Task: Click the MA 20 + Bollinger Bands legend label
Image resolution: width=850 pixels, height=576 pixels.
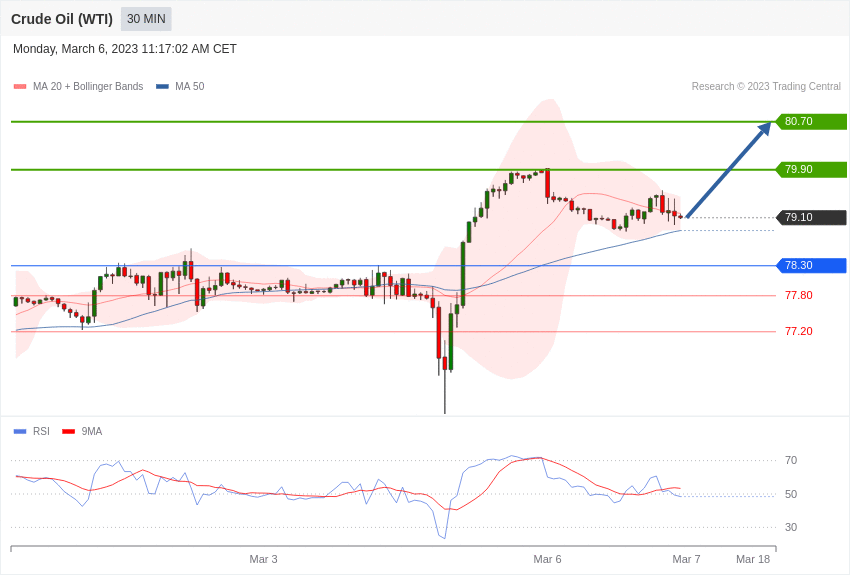Action: (x=88, y=87)
